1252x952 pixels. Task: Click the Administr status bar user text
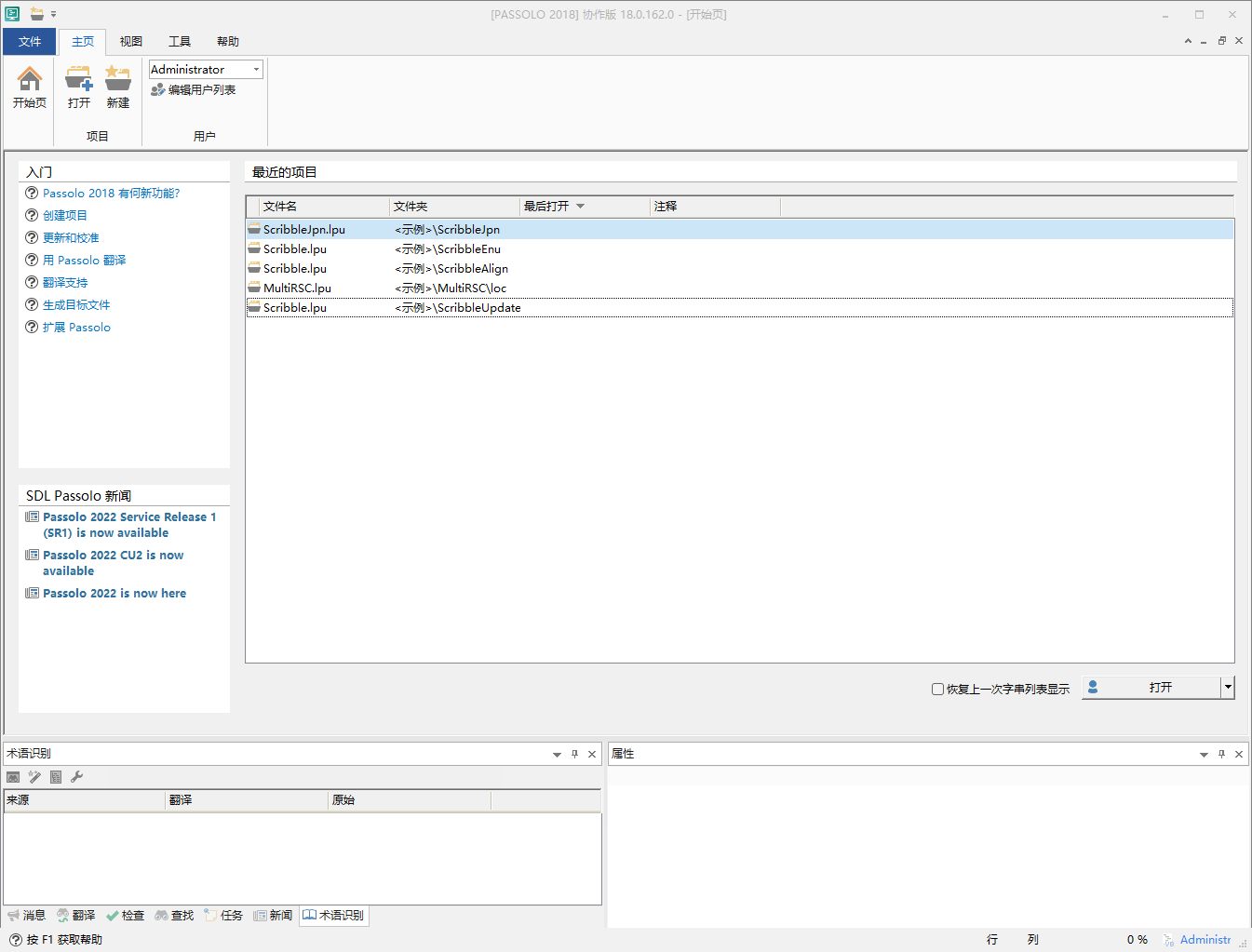point(1205,940)
